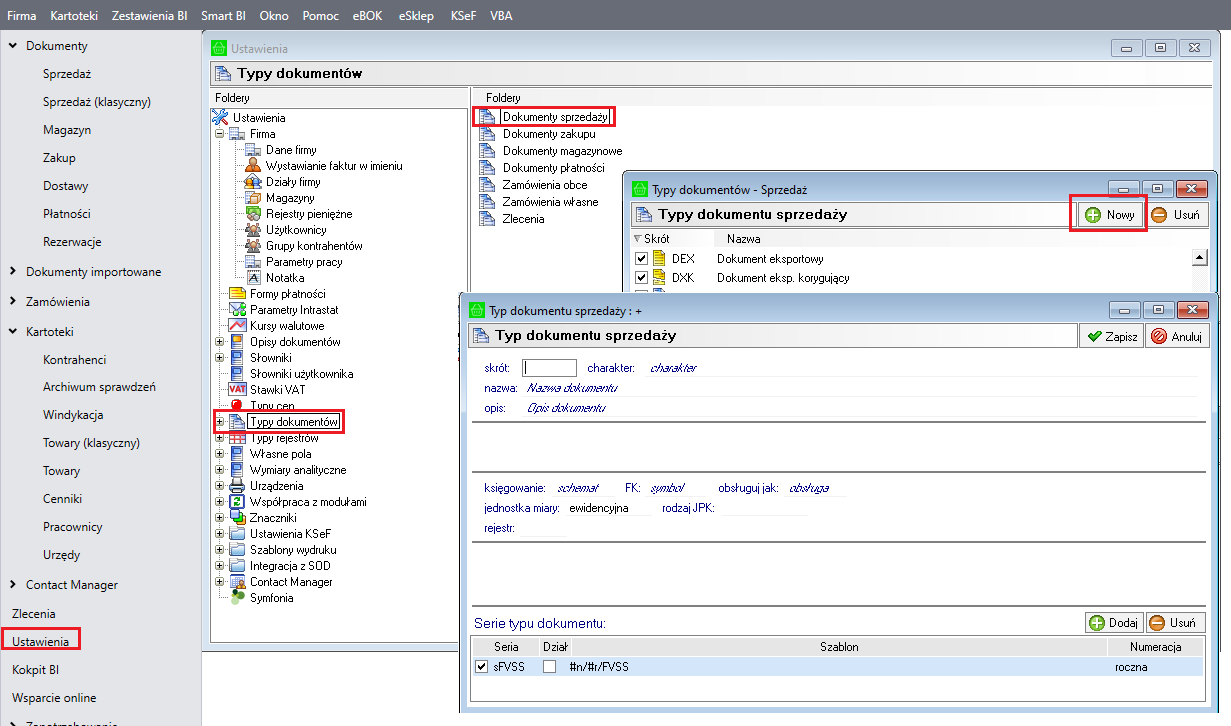Click the Stawki VAT icon

pos(237,390)
